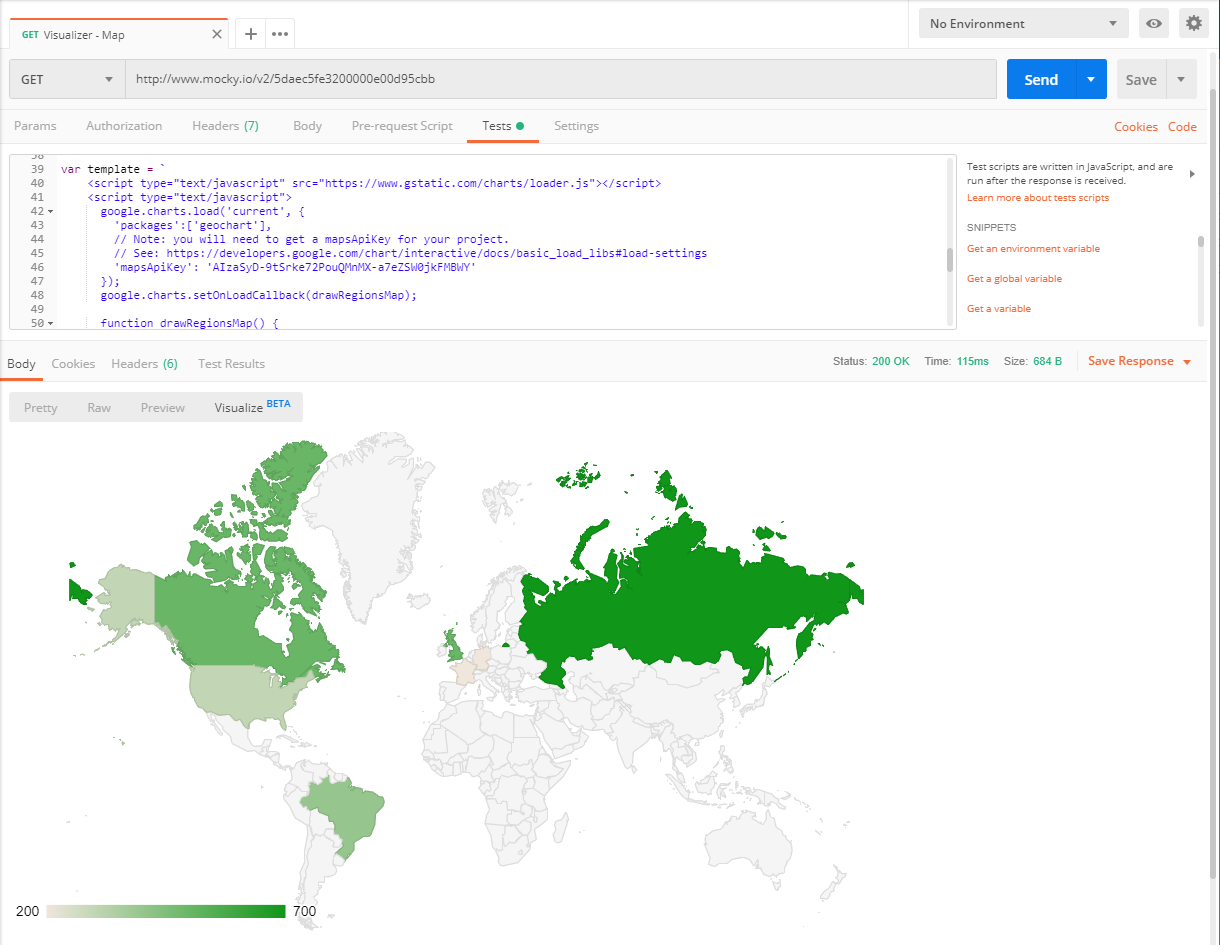Image resolution: width=1220 pixels, height=945 pixels.
Task: Insert 'Get a global variable' snippet
Action: click(1014, 279)
